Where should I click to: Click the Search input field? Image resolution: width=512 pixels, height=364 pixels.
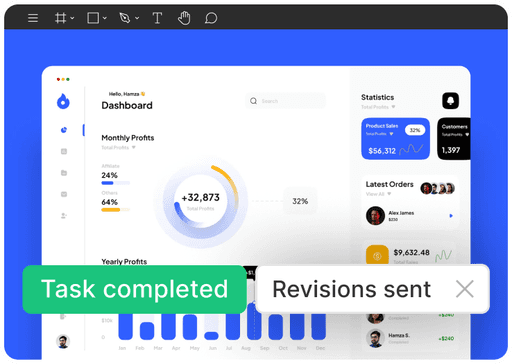286,101
